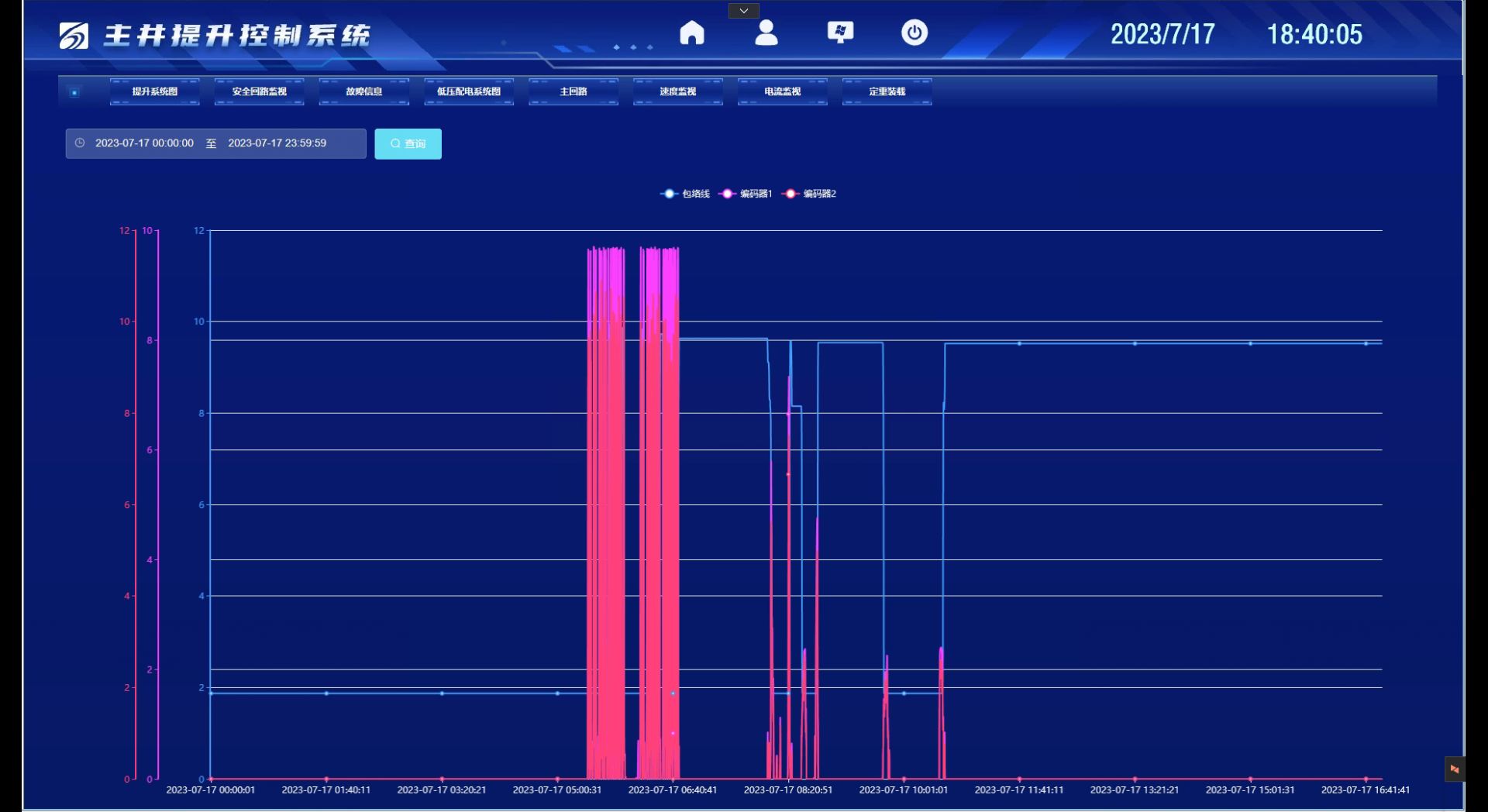Open the end datetime 2023-07-17 23:59:59 picker
This screenshot has height=812, width=1488.
[x=277, y=143]
